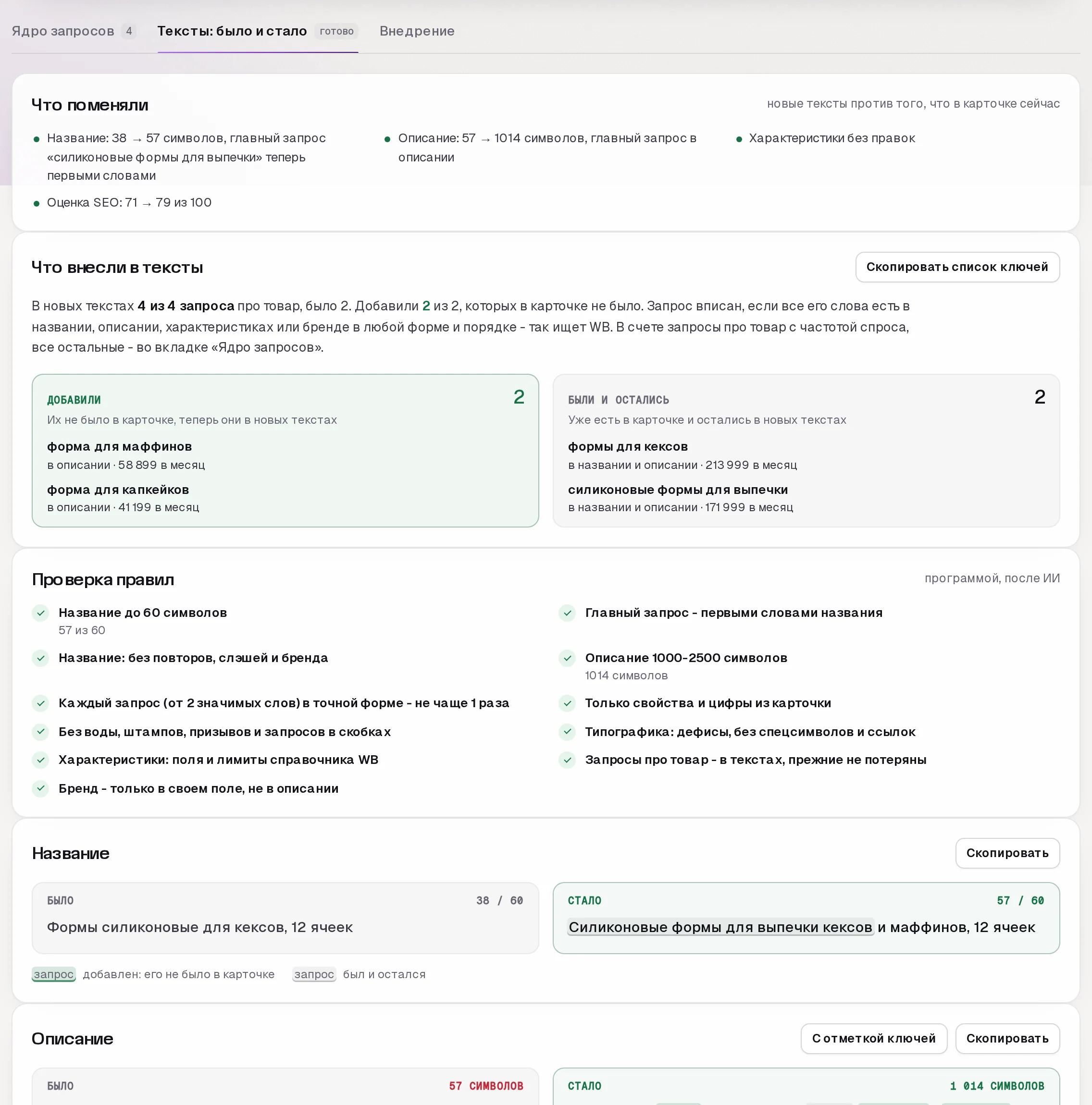Screen dimensions: 1092x1105
Task: Select the added query «форма для капкейков»
Action: click(118, 490)
